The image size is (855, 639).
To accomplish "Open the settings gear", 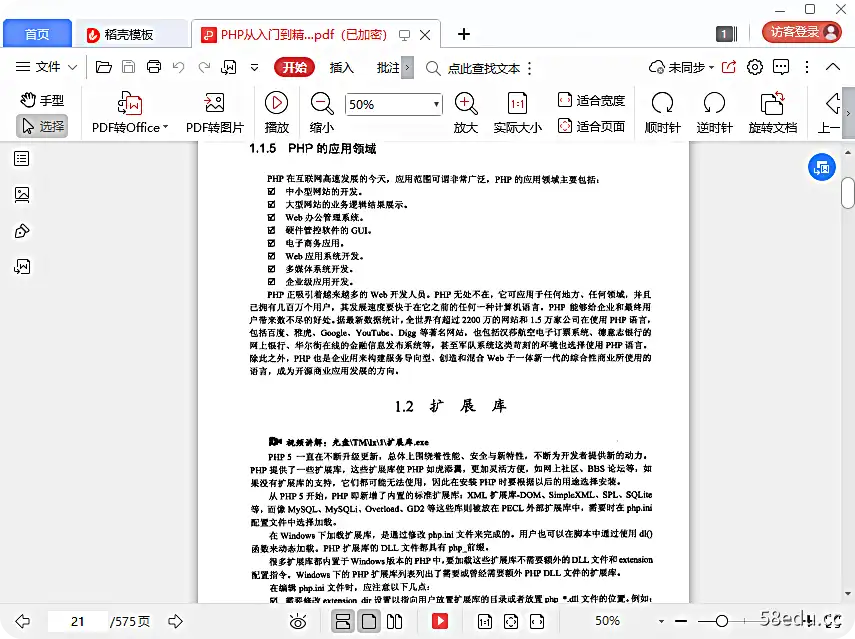I will pyautogui.click(x=755, y=67).
